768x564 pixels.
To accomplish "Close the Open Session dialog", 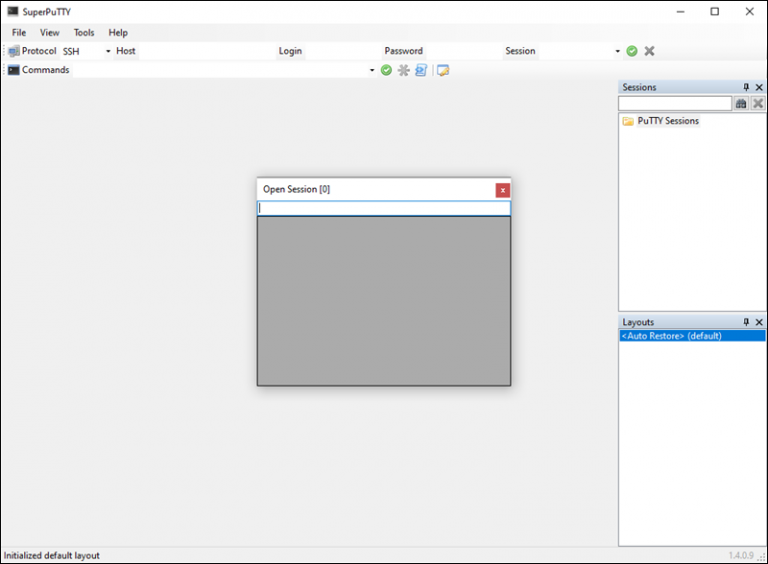I will click(502, 190).
